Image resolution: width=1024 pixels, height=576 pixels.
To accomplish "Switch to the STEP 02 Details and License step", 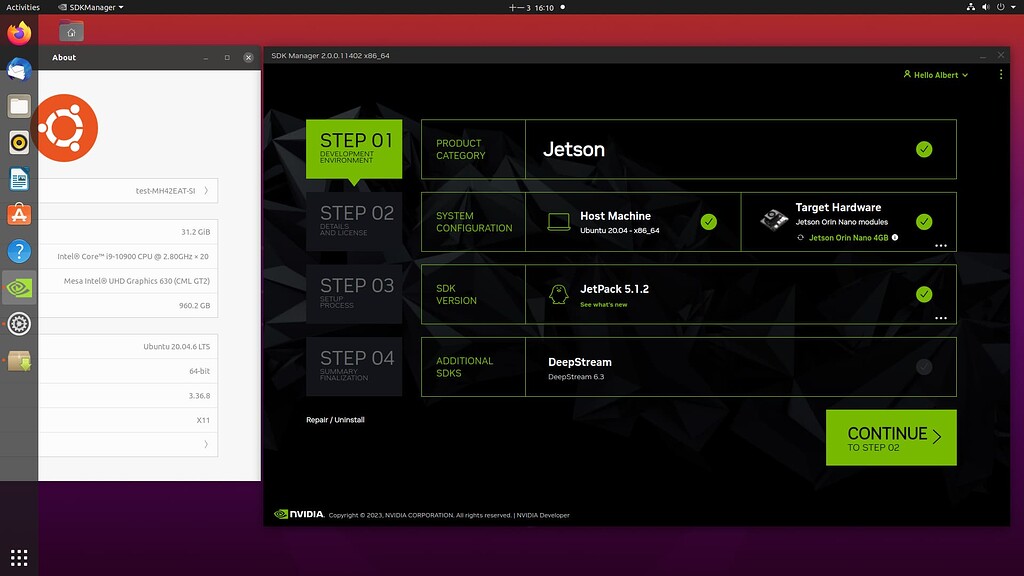I will 355,220.
